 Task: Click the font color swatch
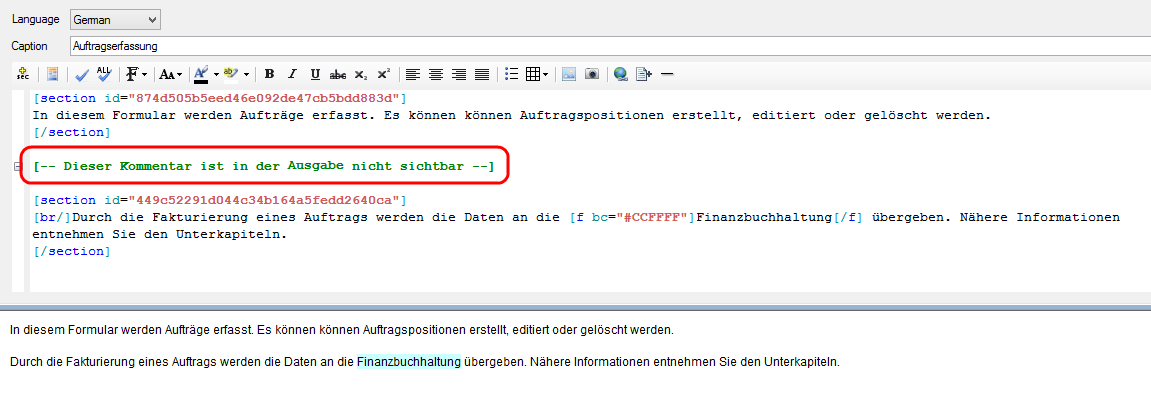(x=200, y=74)
